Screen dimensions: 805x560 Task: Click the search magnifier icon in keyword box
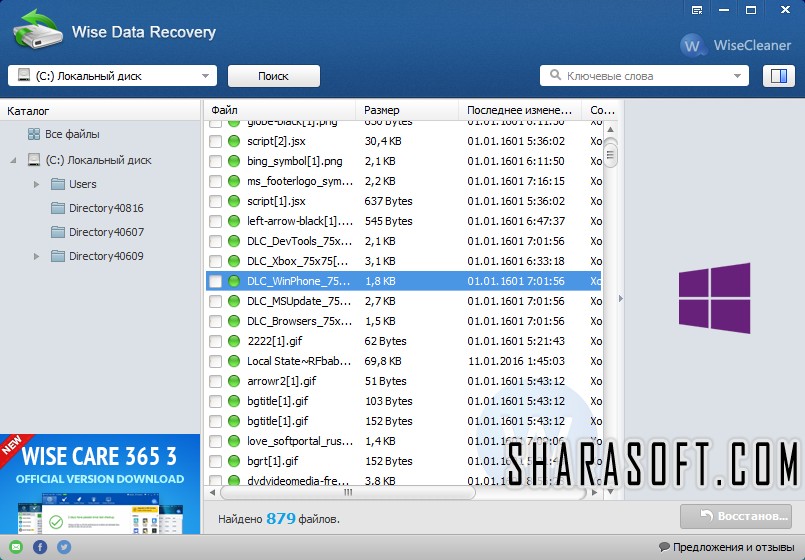pyautogui.click(x=555, y=75)
